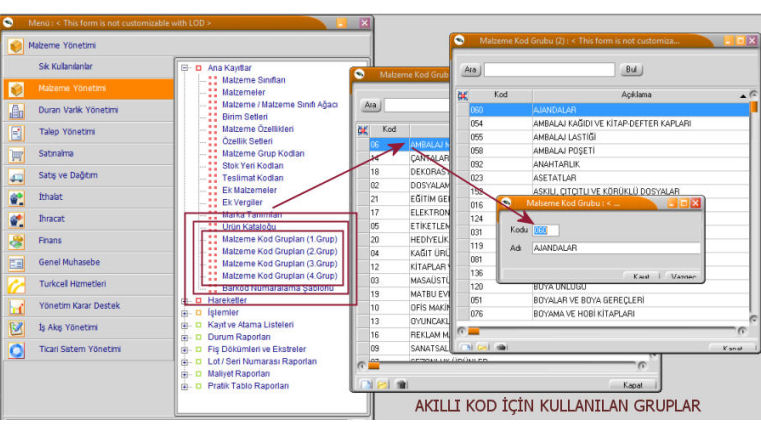Open Birim Setleri tree item
This screenshot has height=433, width=761.
click(x=245, y=117)
